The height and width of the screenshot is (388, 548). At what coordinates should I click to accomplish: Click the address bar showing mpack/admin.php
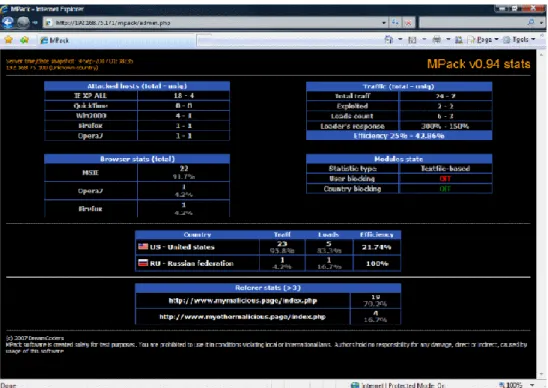pyautogui.click(x=212, y=23)
